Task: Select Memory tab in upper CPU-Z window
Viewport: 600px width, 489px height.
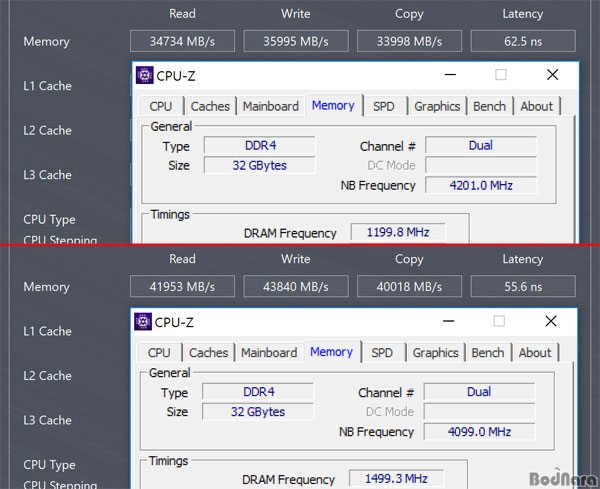Action: click(333, 105)
